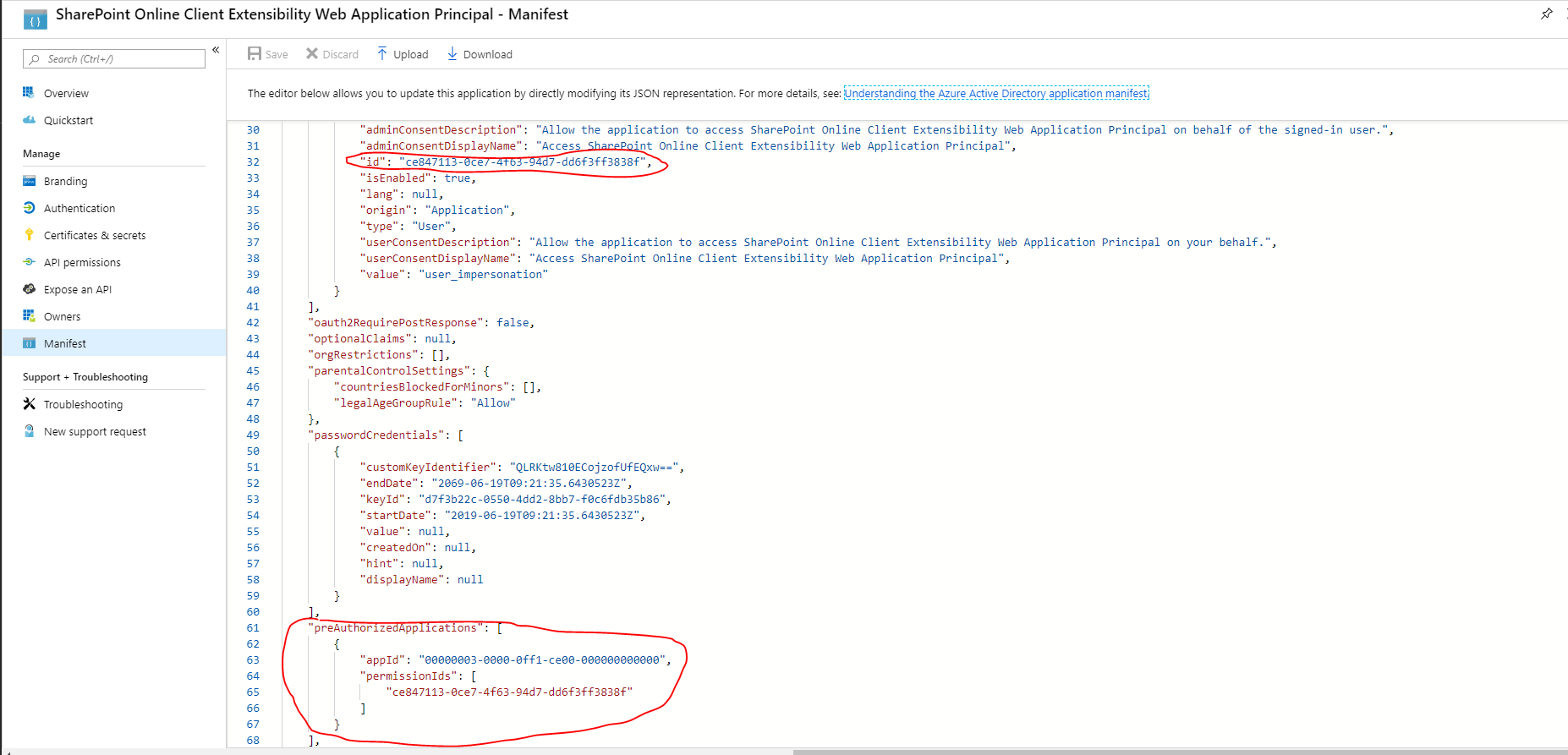
Task: Click the permission GUID on line 65
Action: (509, 692)
